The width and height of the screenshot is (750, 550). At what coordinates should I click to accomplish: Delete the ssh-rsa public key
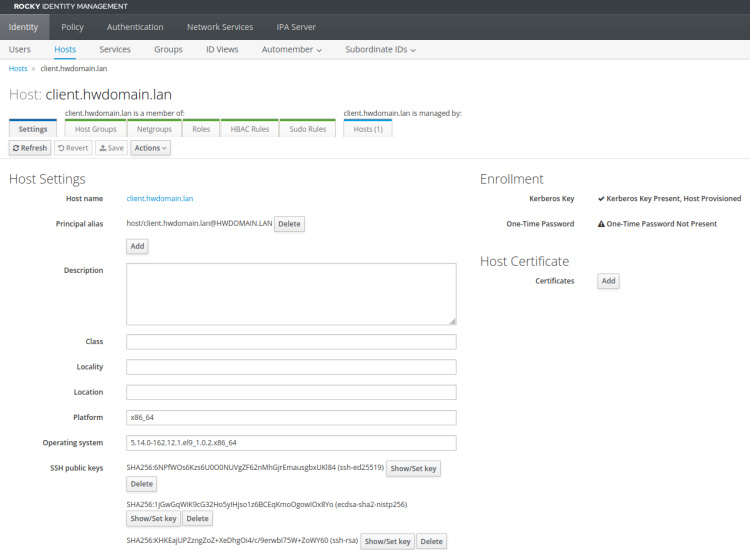pyautogui.click(x=431, y=541)
